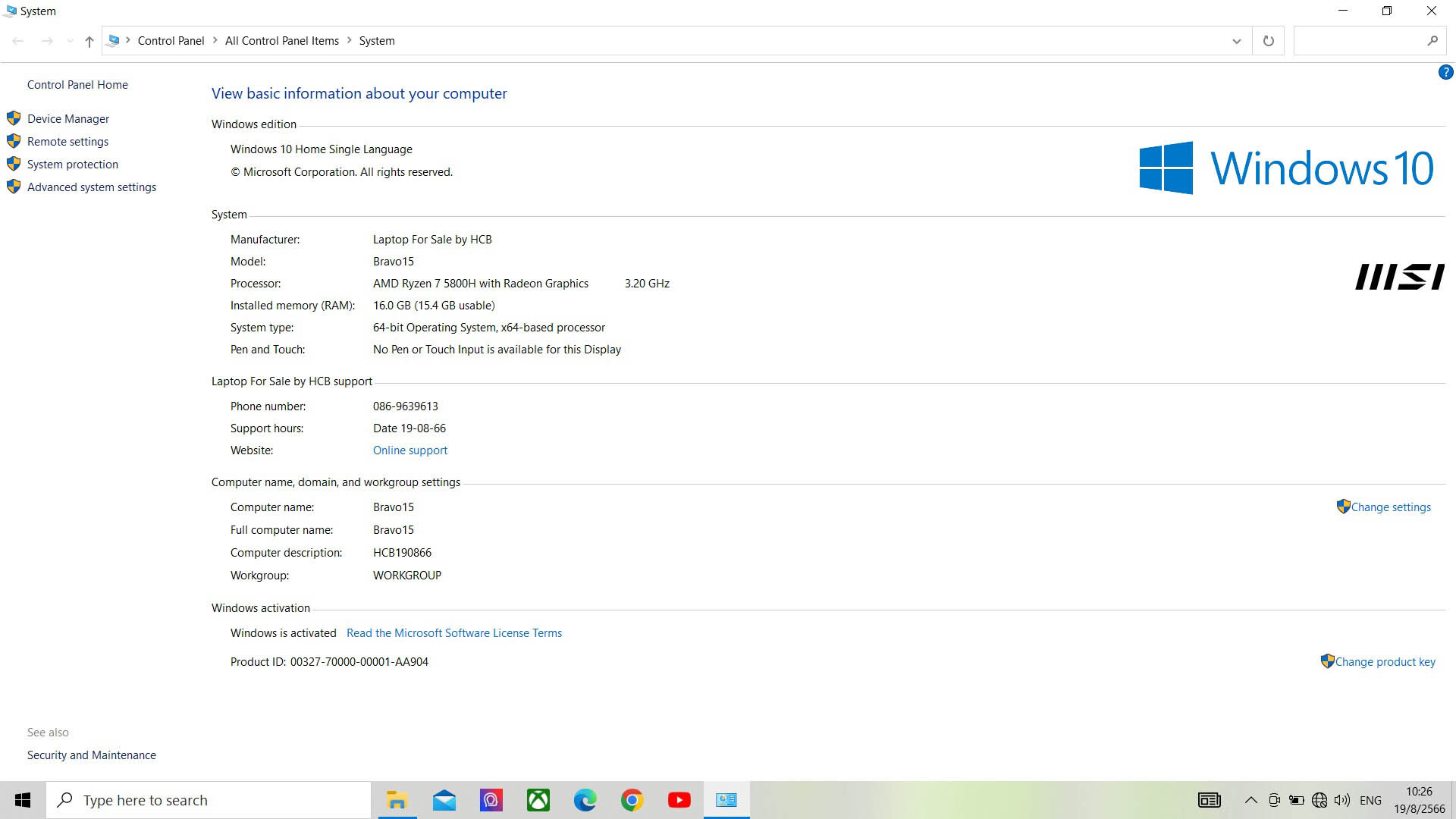Click the Remote settings shield icon

[x=14, y=141]
